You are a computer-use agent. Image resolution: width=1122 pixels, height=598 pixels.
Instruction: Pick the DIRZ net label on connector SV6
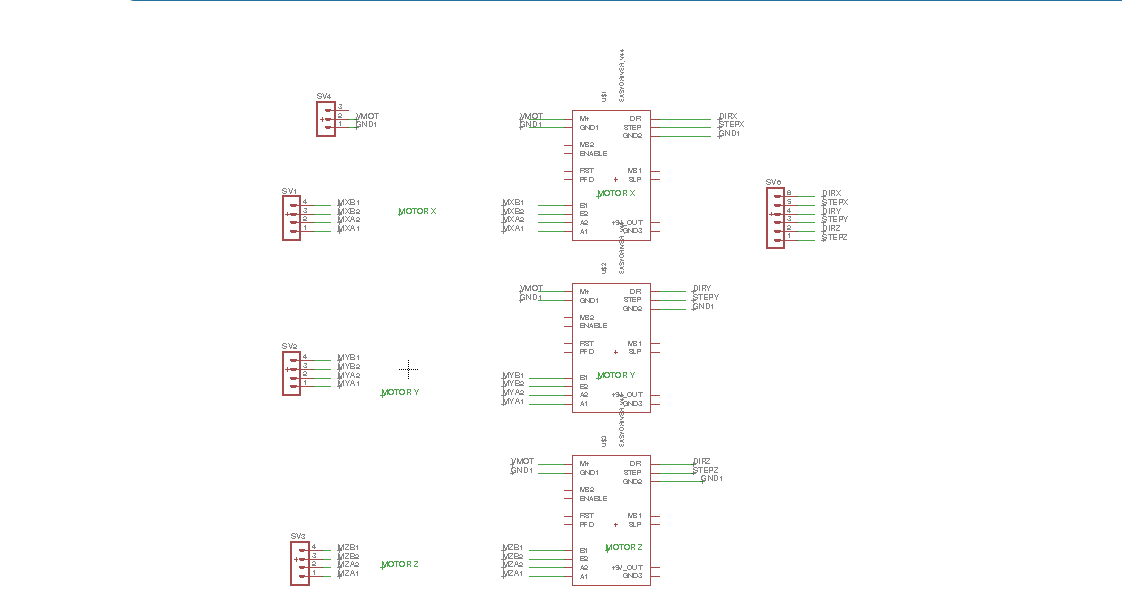point(831,228)
